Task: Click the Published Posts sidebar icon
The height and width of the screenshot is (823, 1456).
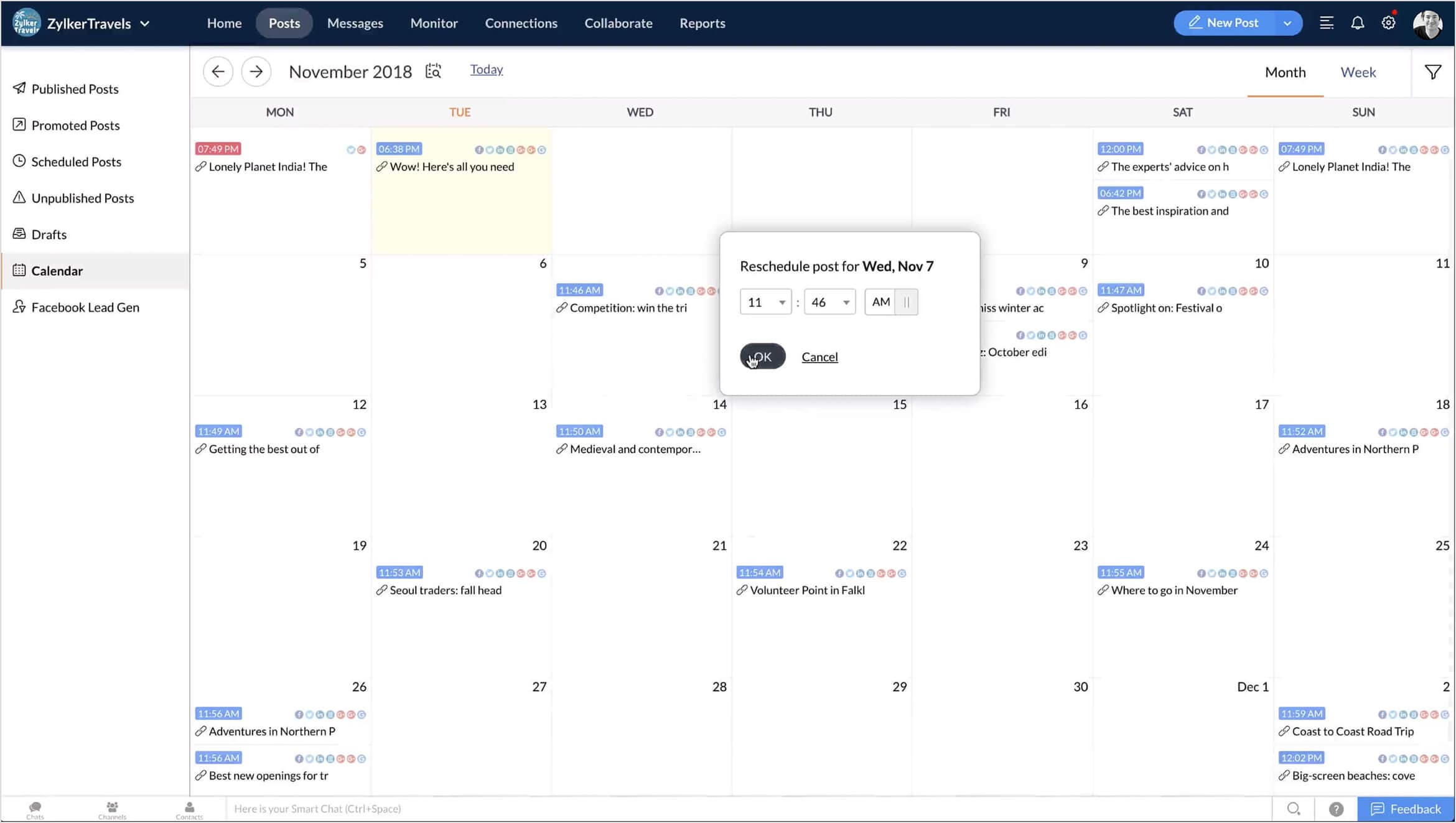Action: pyautogui.click(x=19, y=88)
